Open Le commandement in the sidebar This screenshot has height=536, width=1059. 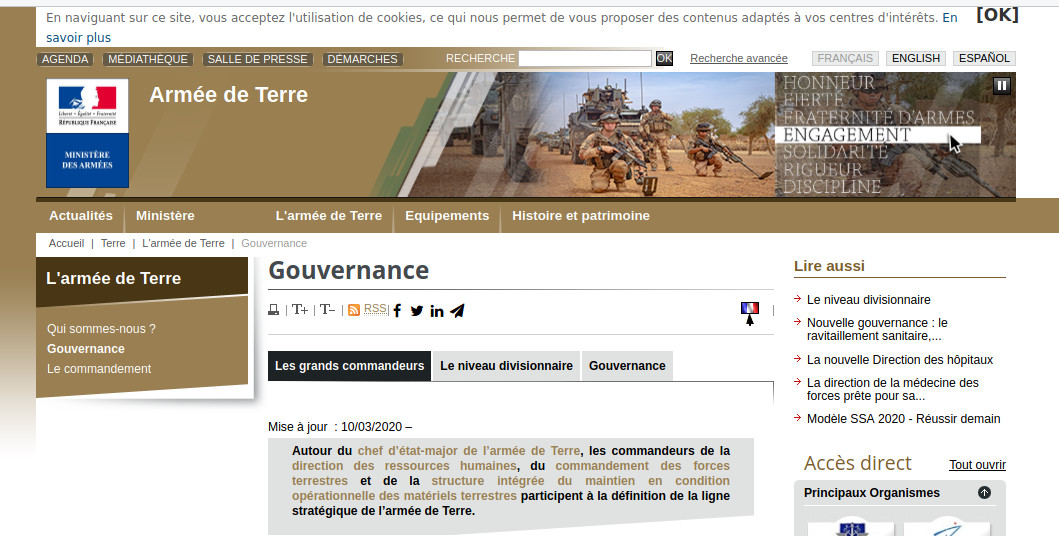(x=99, y=369)
